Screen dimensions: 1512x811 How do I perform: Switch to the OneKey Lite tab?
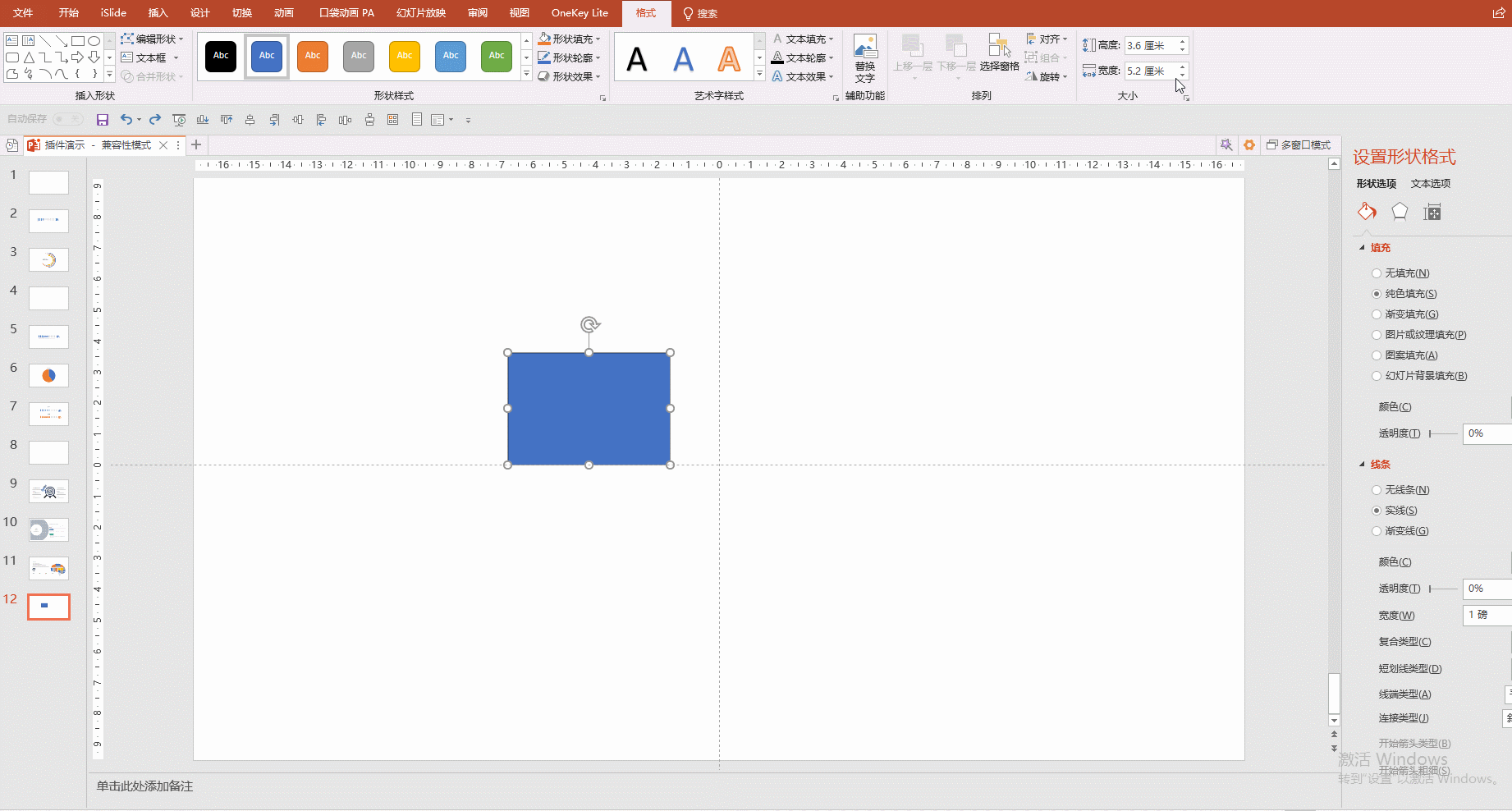(x=580, y=13)
